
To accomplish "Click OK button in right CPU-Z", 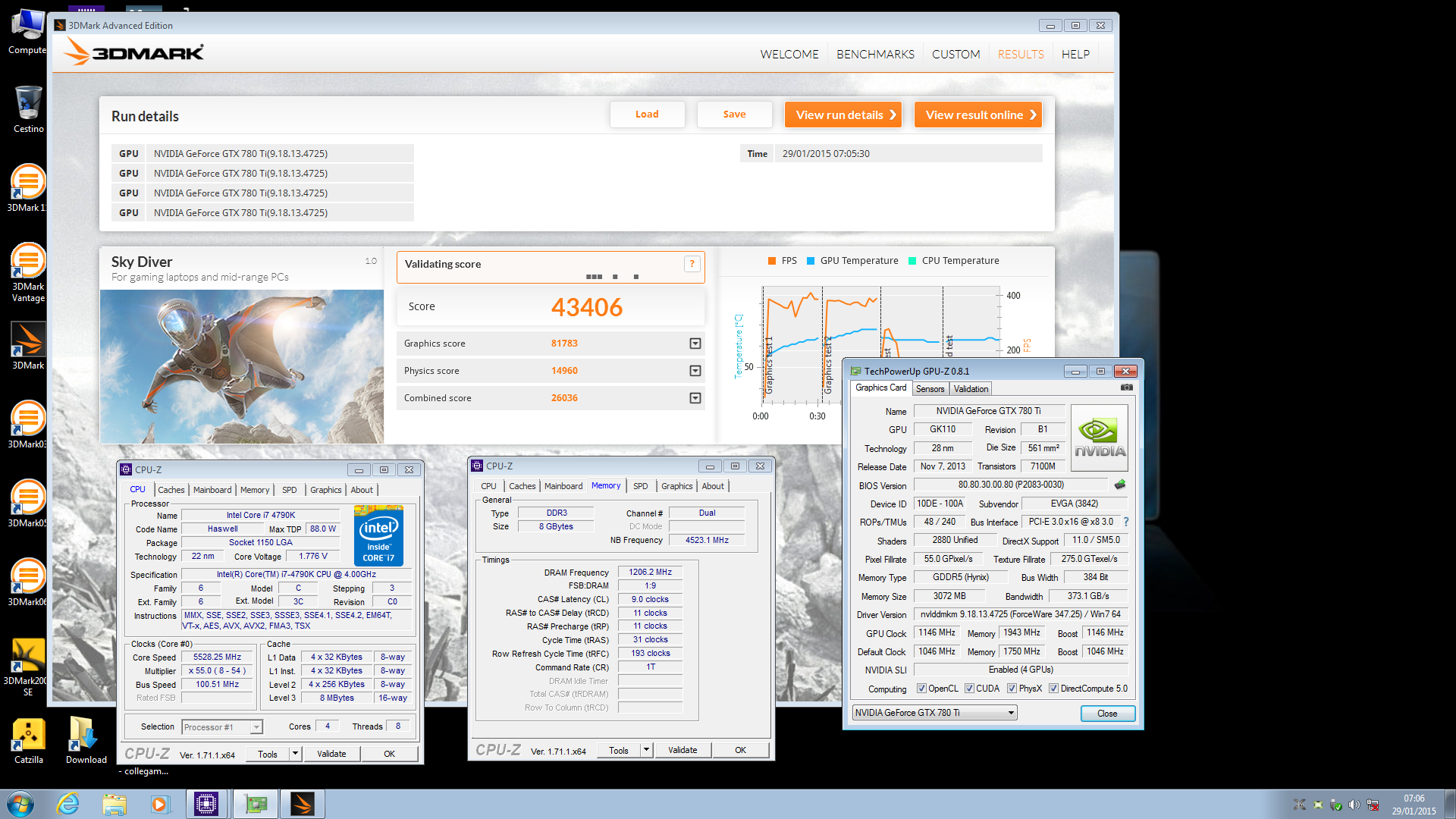I will coord(740,750).
